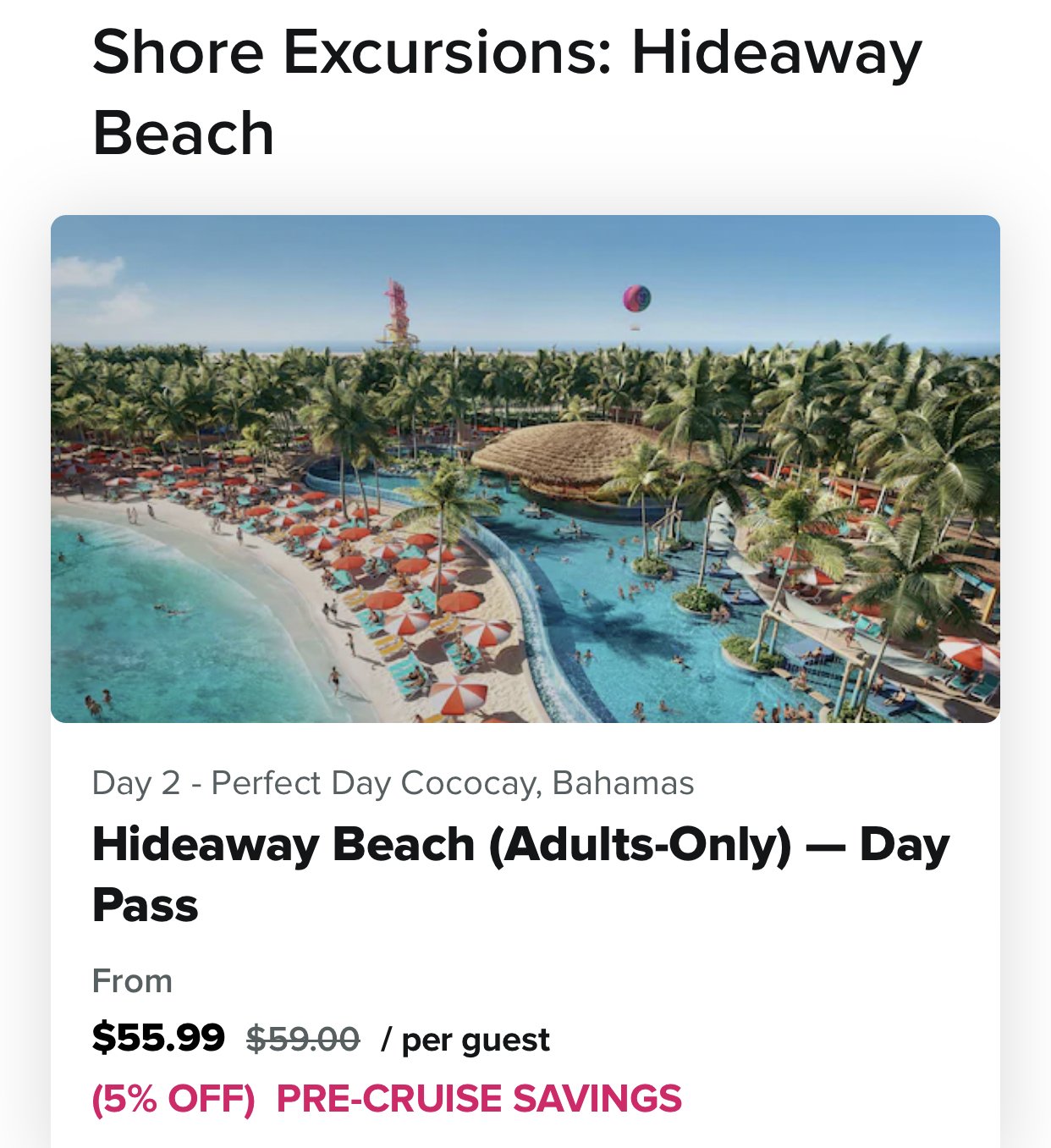This screenshot has height=1148, width=1051.
Task: Click the word Beach in the page heading
Action: 183,134
